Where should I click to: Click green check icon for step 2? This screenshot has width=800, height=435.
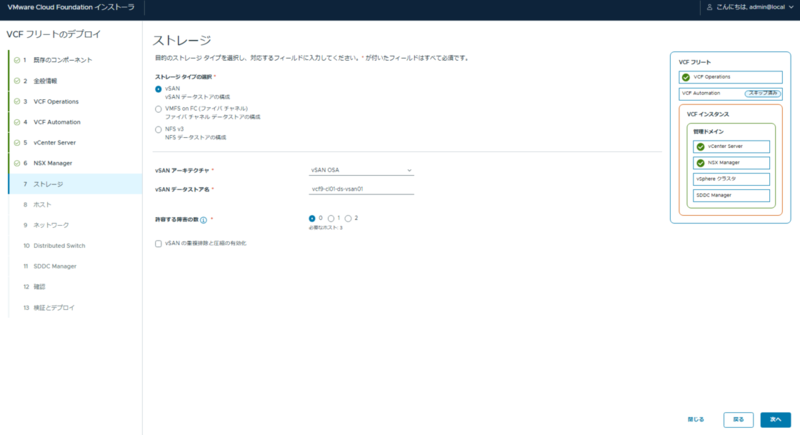click(17, 81)
